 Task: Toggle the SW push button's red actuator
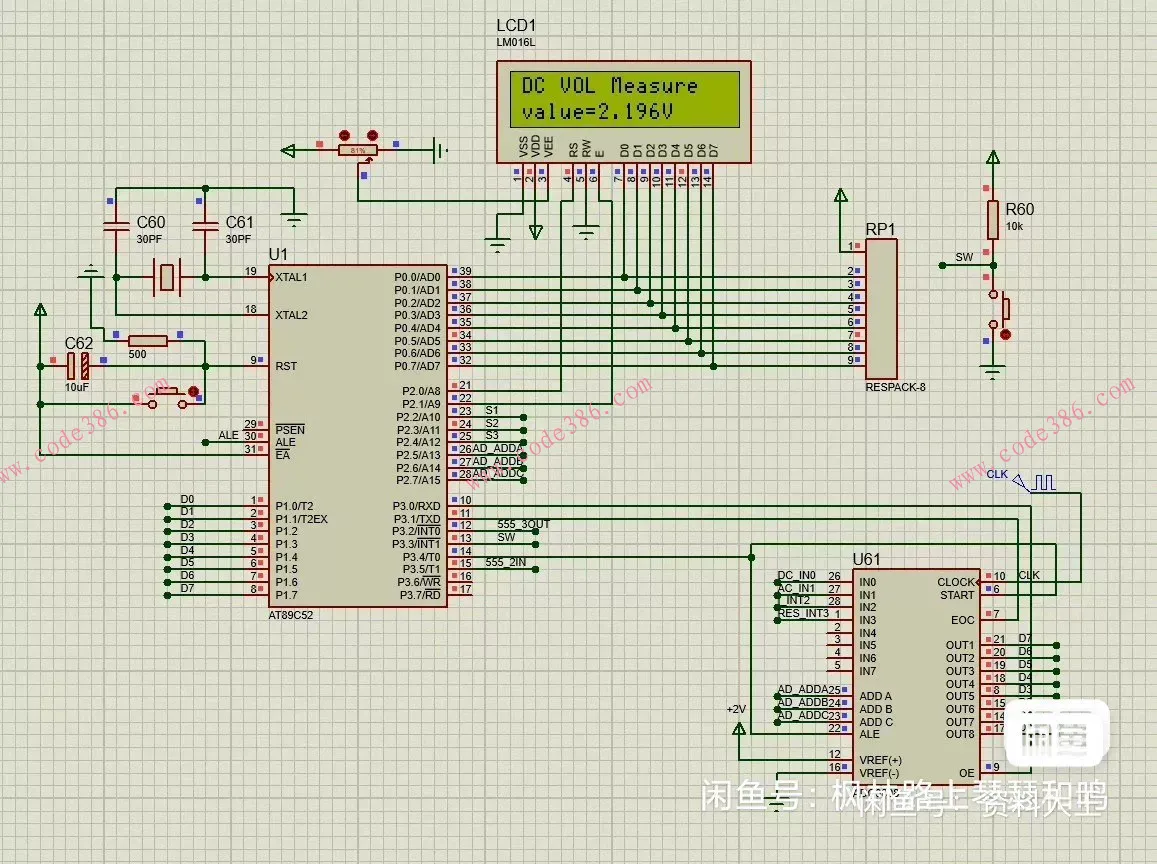(x=1006, y=334)
